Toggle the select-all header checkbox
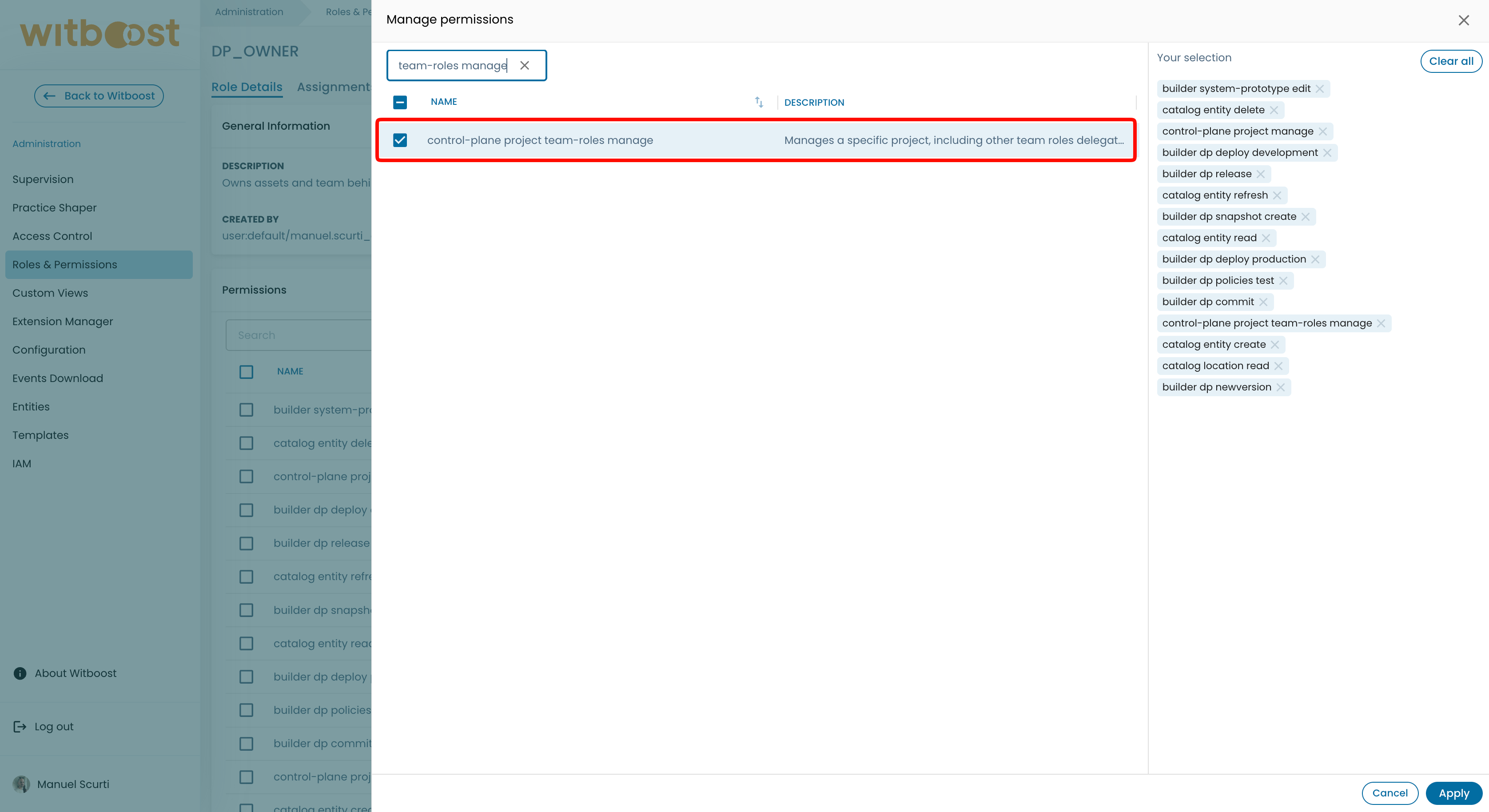Viewport: 1489px width, 812px height. [400, 102]
